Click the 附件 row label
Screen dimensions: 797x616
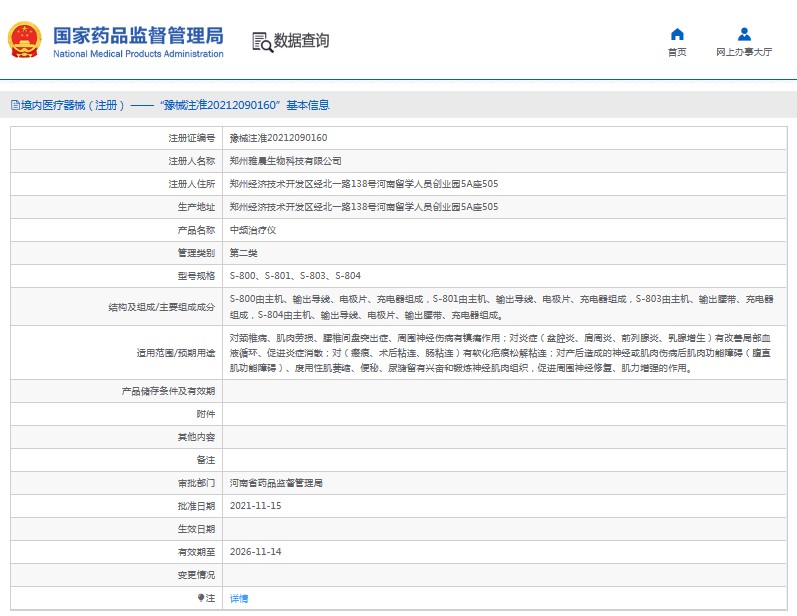tap(206, 414)
